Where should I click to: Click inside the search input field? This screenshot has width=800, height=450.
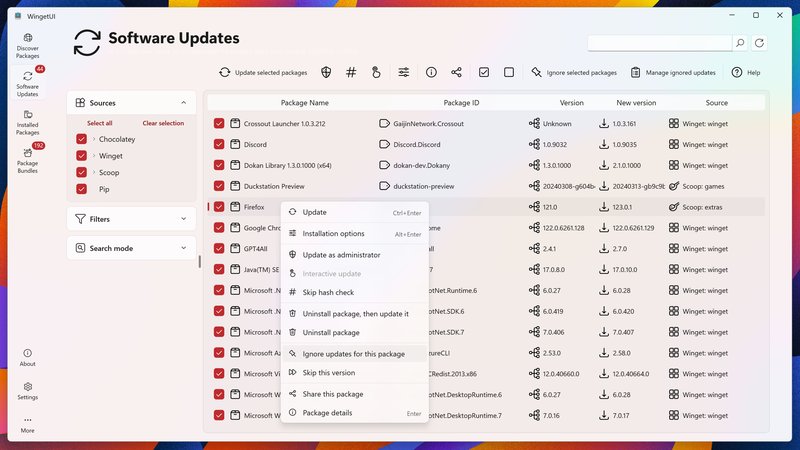coord(659,43)
